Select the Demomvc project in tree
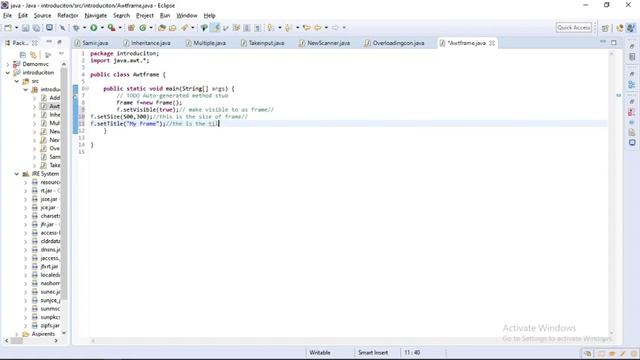The width and height of the screenshot is (640, 360). pyautogui.click(x=35, y=64)
